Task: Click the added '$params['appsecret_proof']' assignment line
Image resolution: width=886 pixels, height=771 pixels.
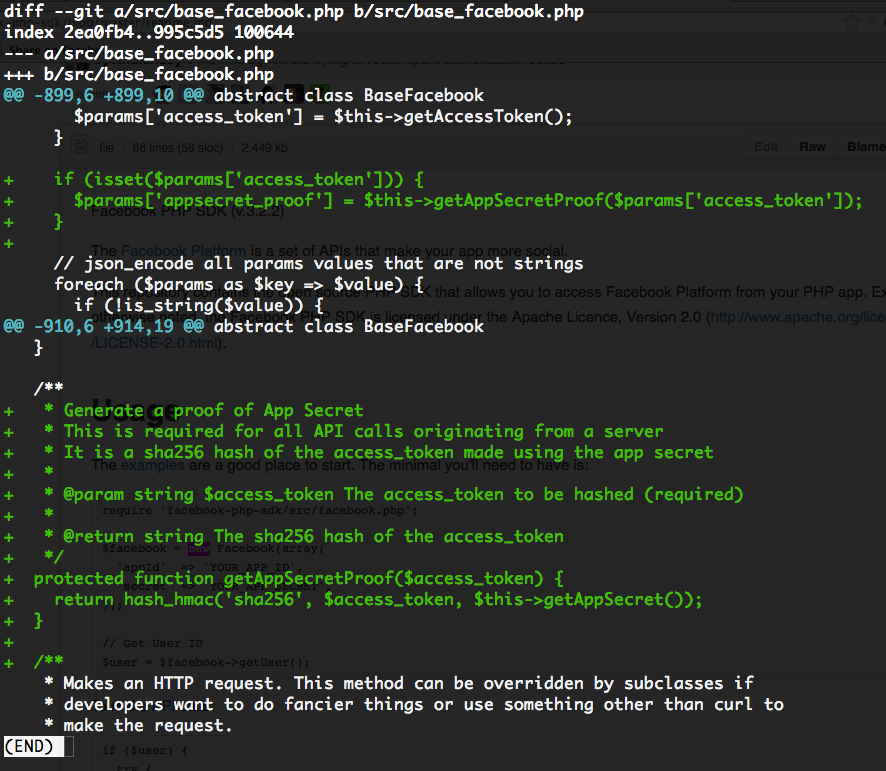Action: 468,200
